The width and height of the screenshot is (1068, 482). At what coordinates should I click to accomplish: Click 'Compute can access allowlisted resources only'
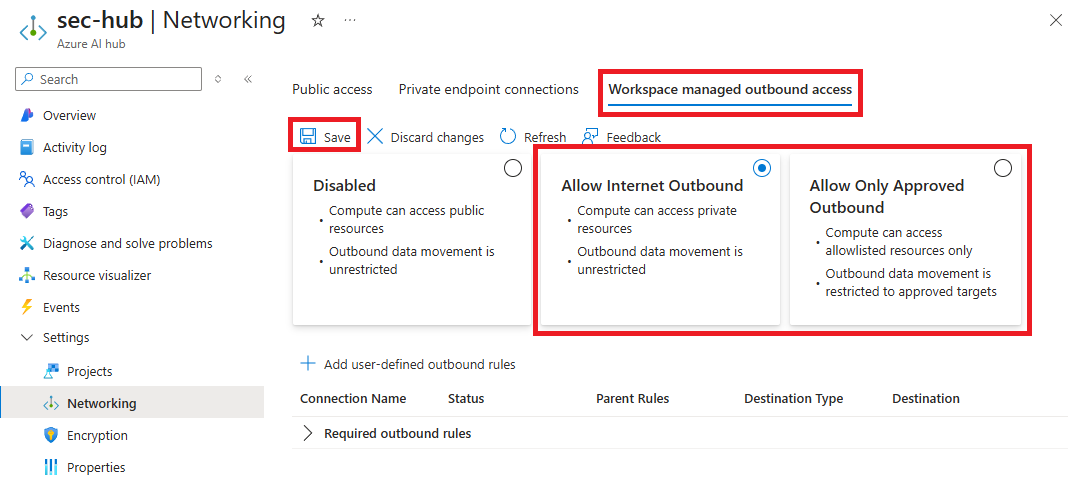click(x=898, y=242)
